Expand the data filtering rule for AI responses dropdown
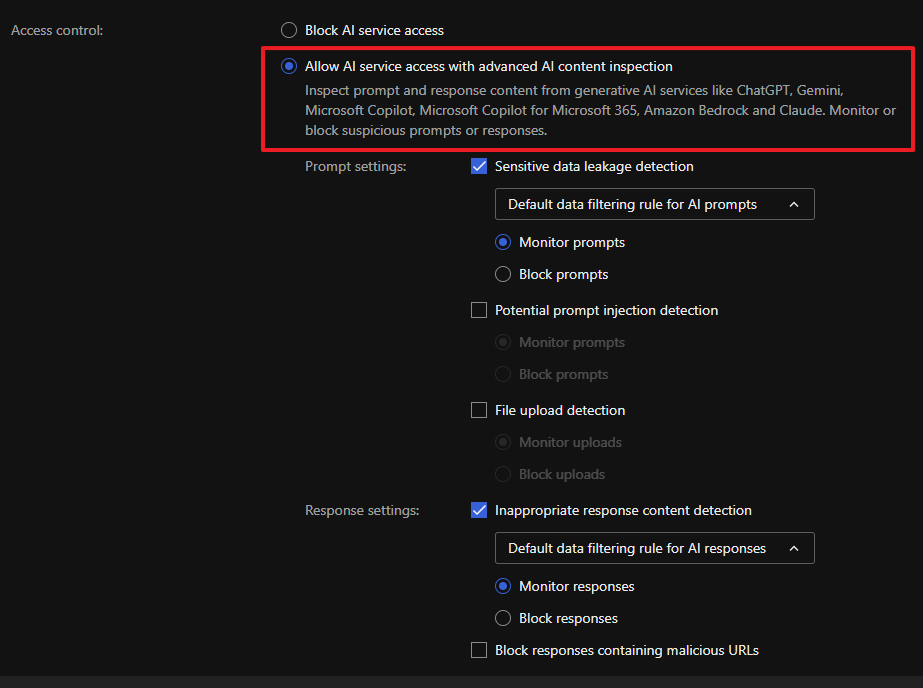Viewport: 923px width, 688px height. [654, 548]
